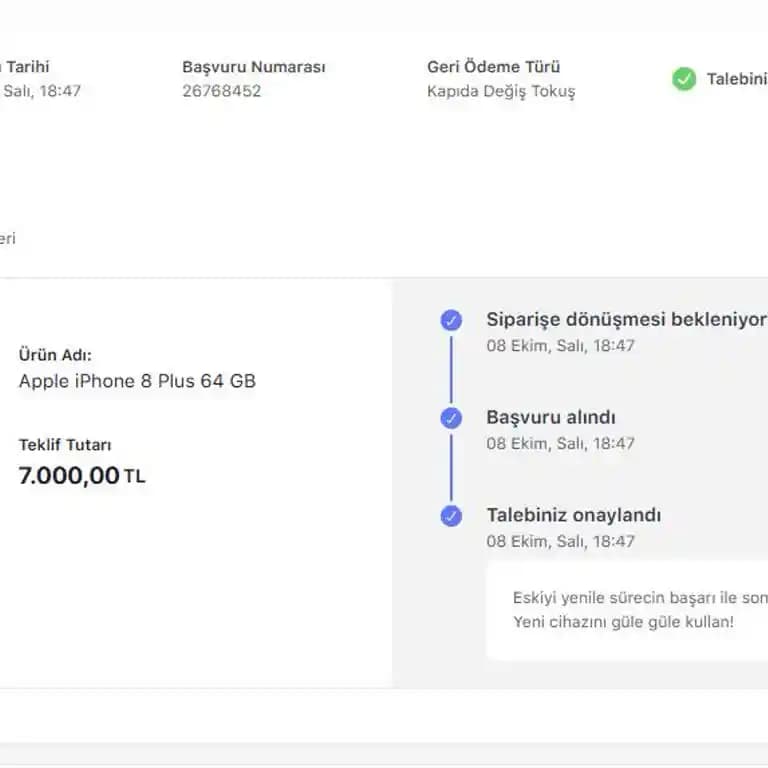Click the Ürün Adı label

click(x=61, y=355)
